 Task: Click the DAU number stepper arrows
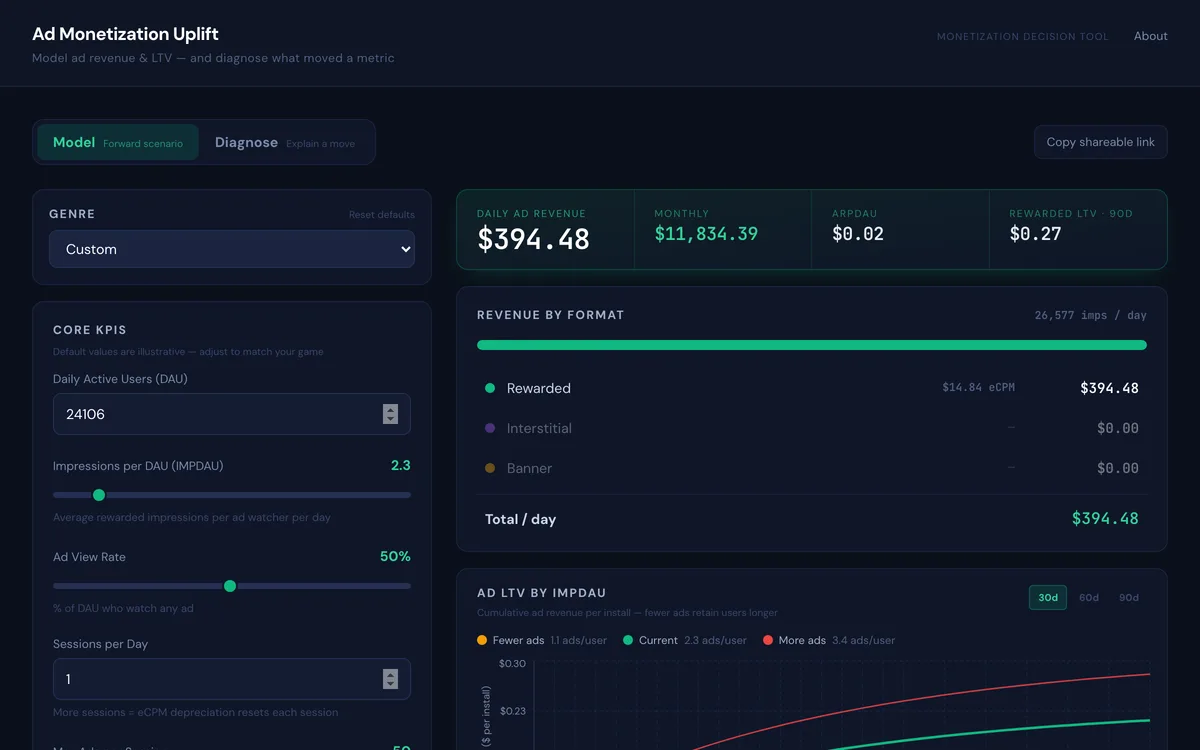tap(390, 414)
